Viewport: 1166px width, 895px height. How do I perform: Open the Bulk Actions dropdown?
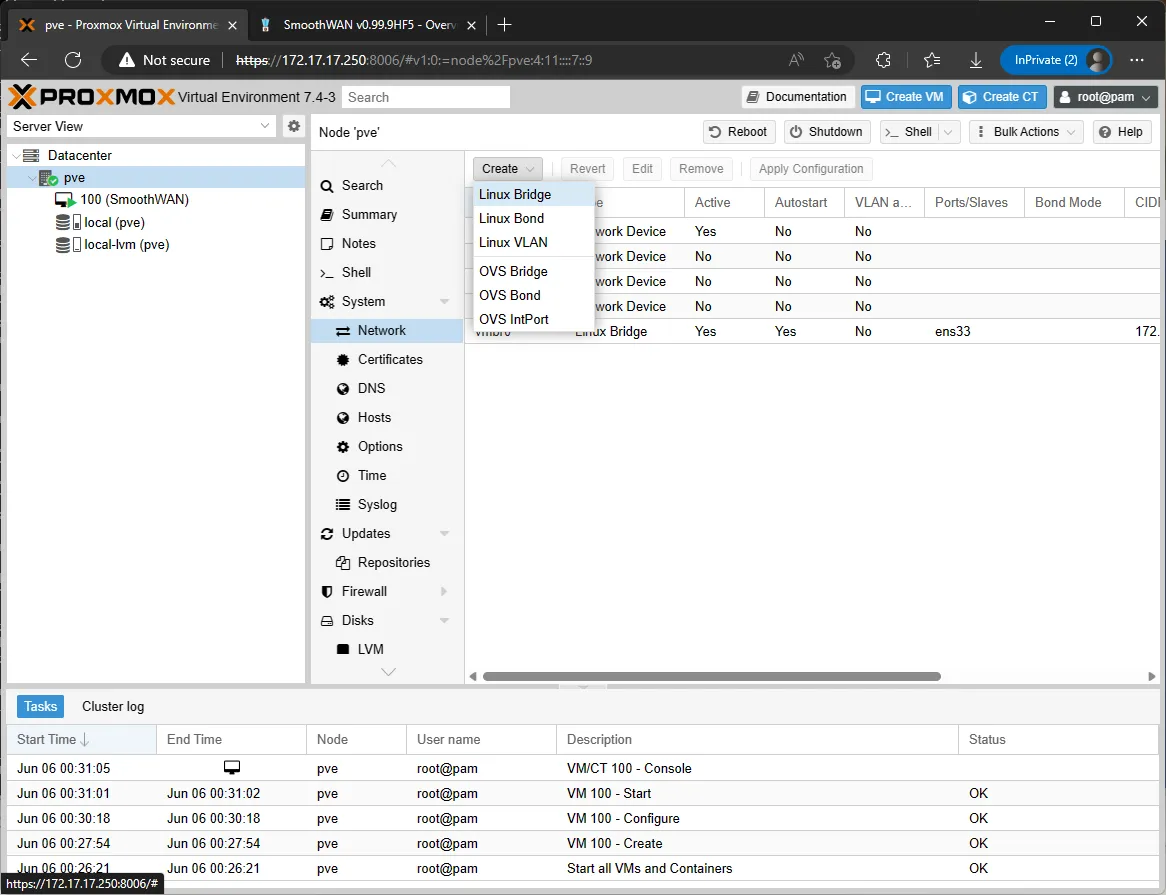pos(1026,132)
